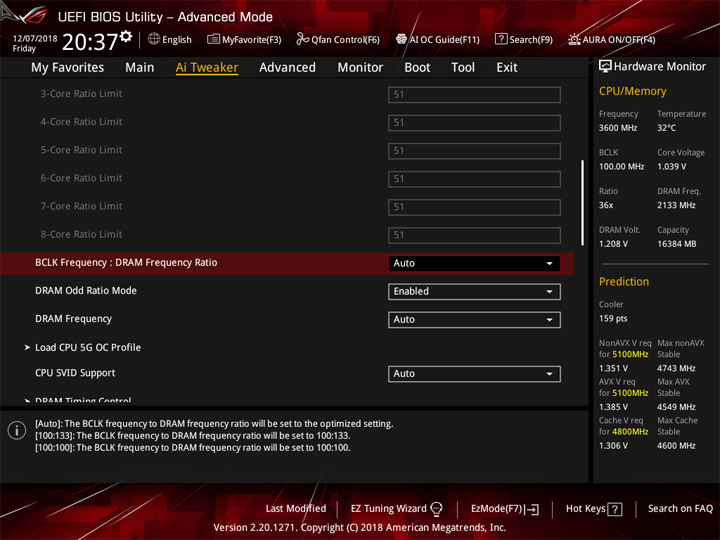Click the 2133 MHz DRAM Freq value

[676, 205]
